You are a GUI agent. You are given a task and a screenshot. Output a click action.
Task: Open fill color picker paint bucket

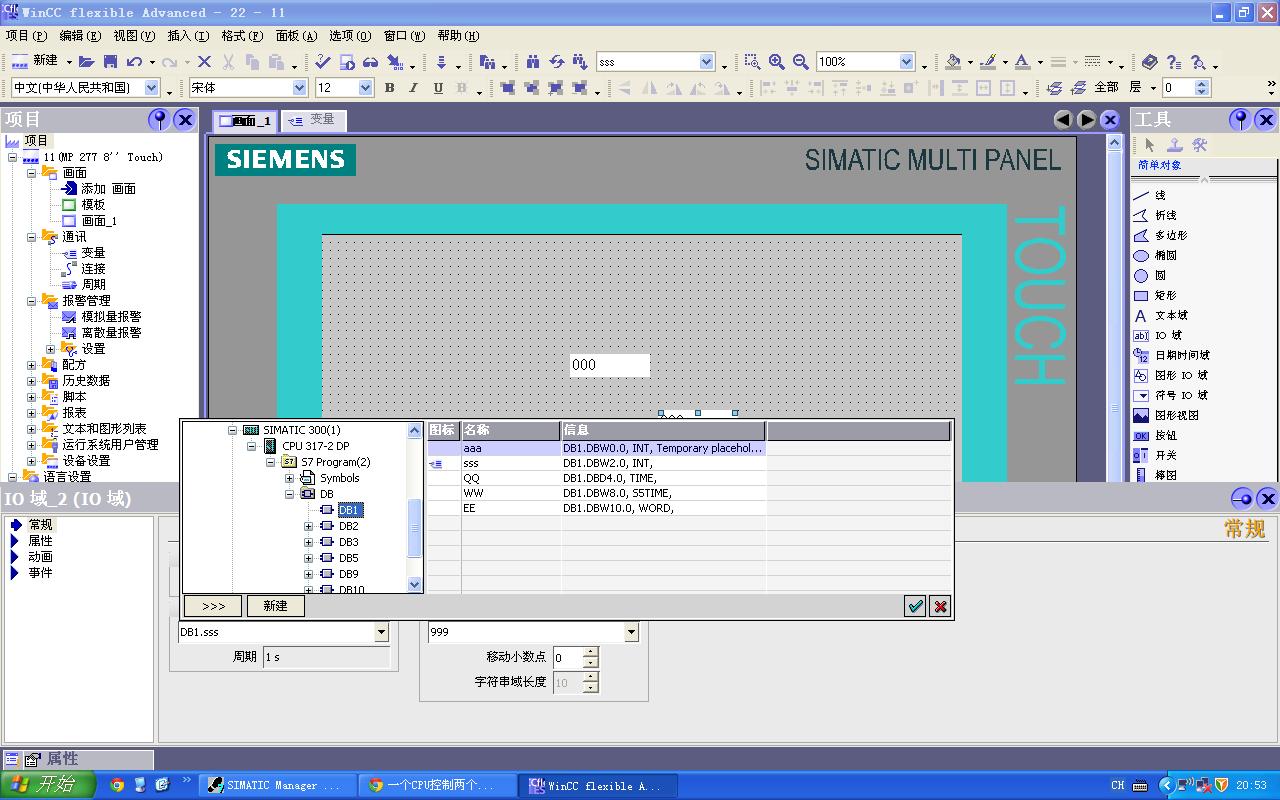pos(953,62)
